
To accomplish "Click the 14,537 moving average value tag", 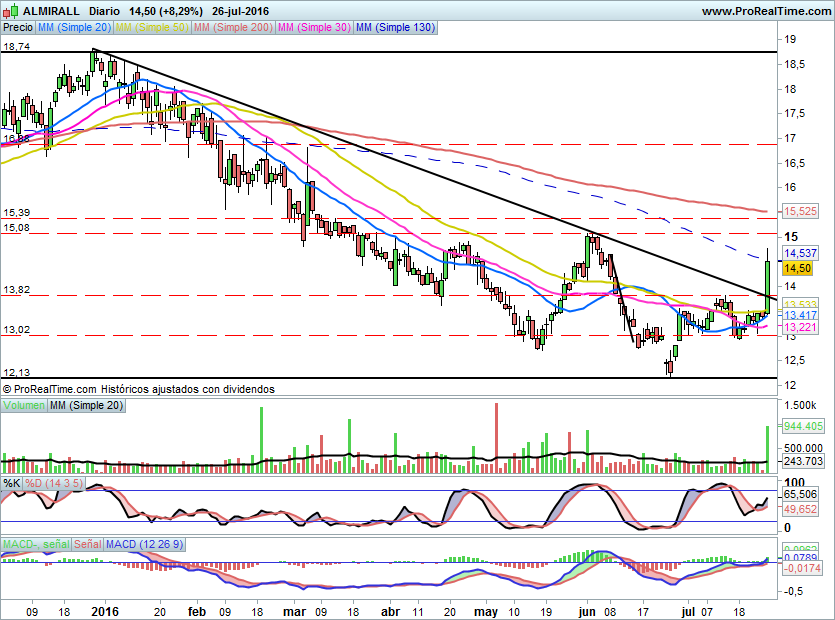I will (x=800, y=253).
